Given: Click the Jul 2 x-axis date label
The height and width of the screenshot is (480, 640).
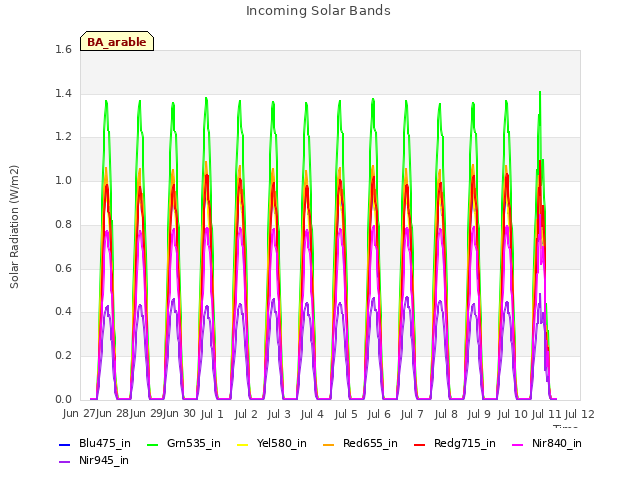Looking at the screenshot, I should click(x=246, y=414).
